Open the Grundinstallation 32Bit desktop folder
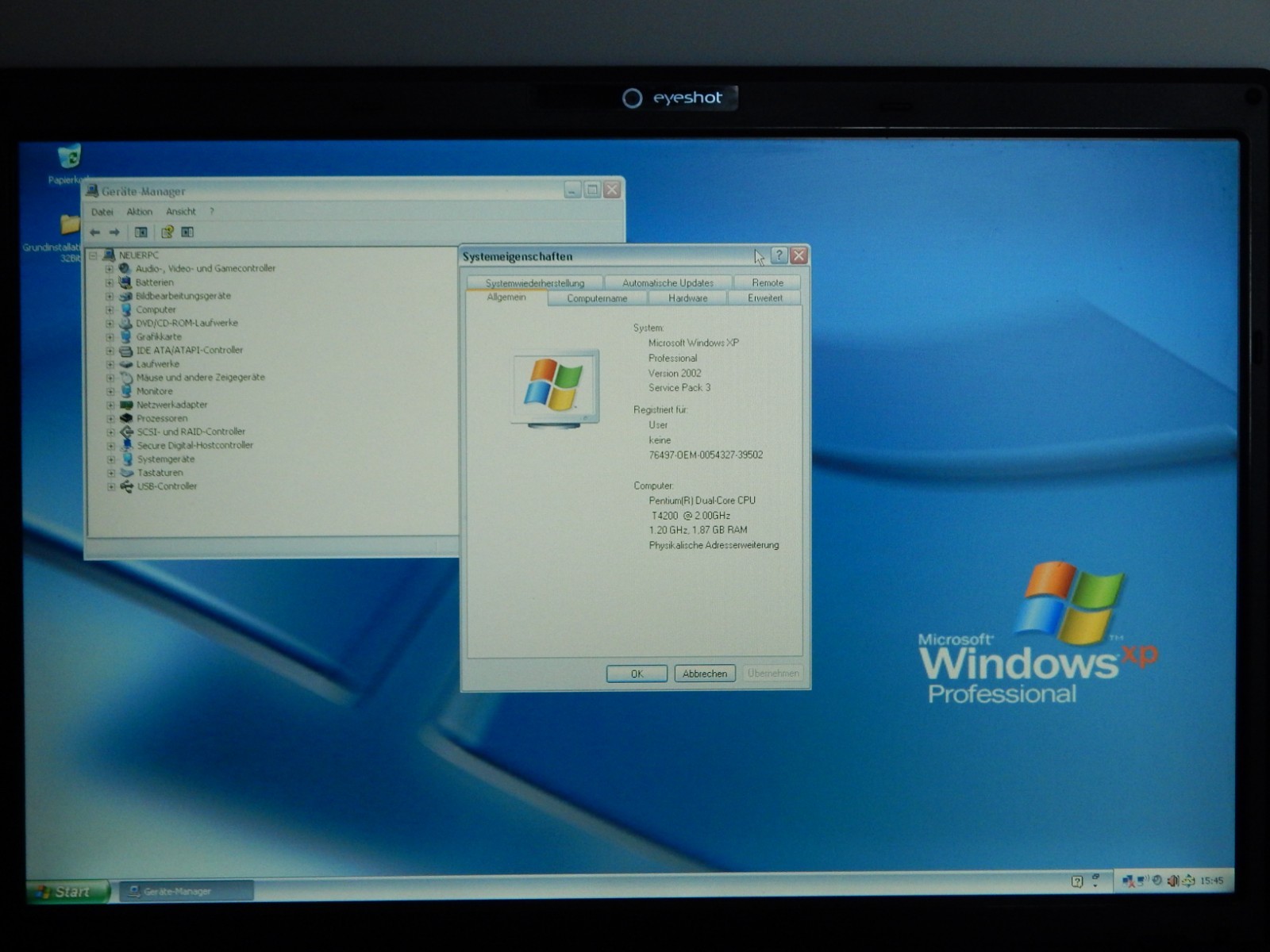This screenshot has width=1270, height=952. [x=69, y=225]
